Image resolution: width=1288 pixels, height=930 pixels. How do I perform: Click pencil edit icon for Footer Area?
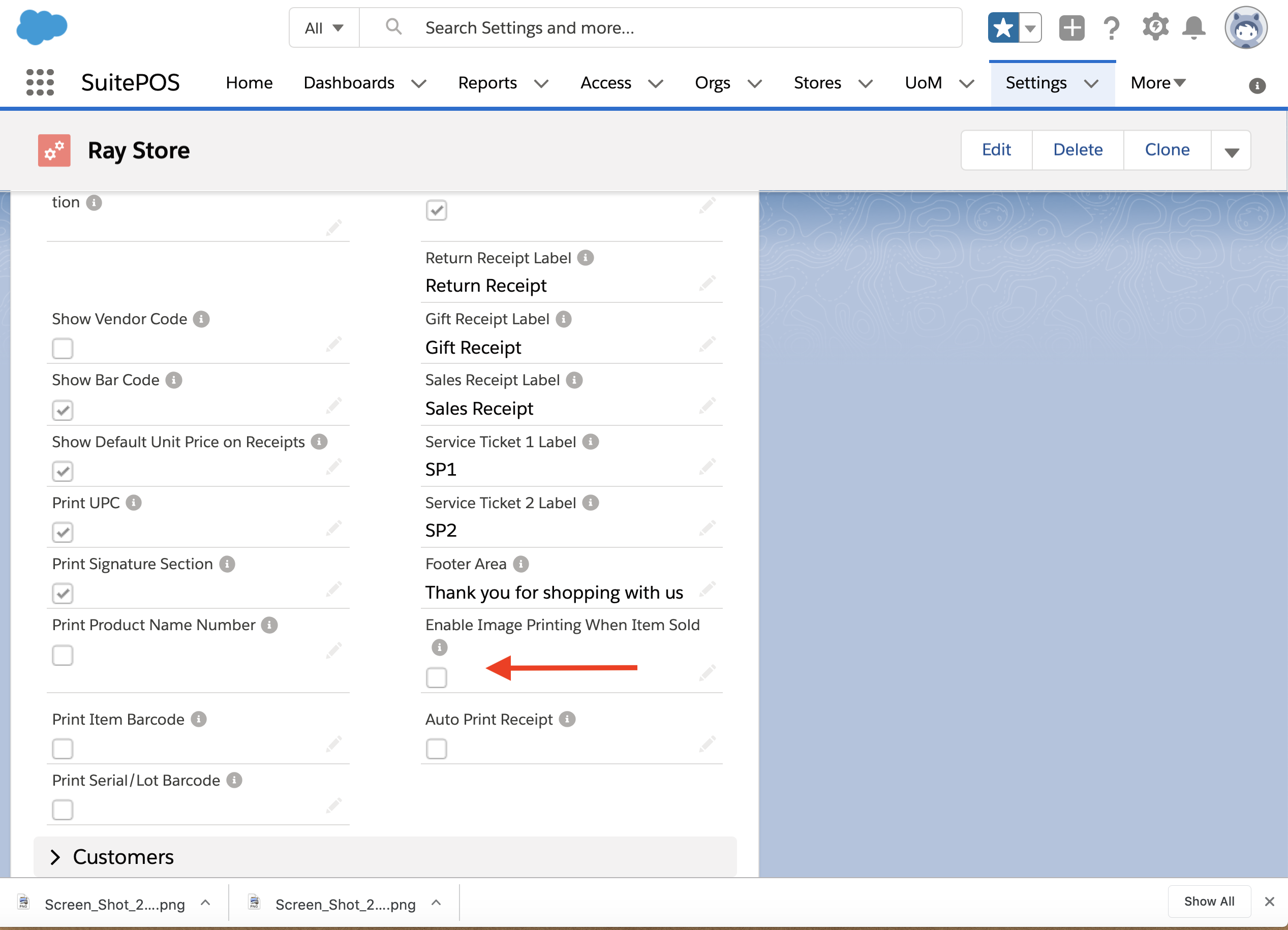(707, 589)
